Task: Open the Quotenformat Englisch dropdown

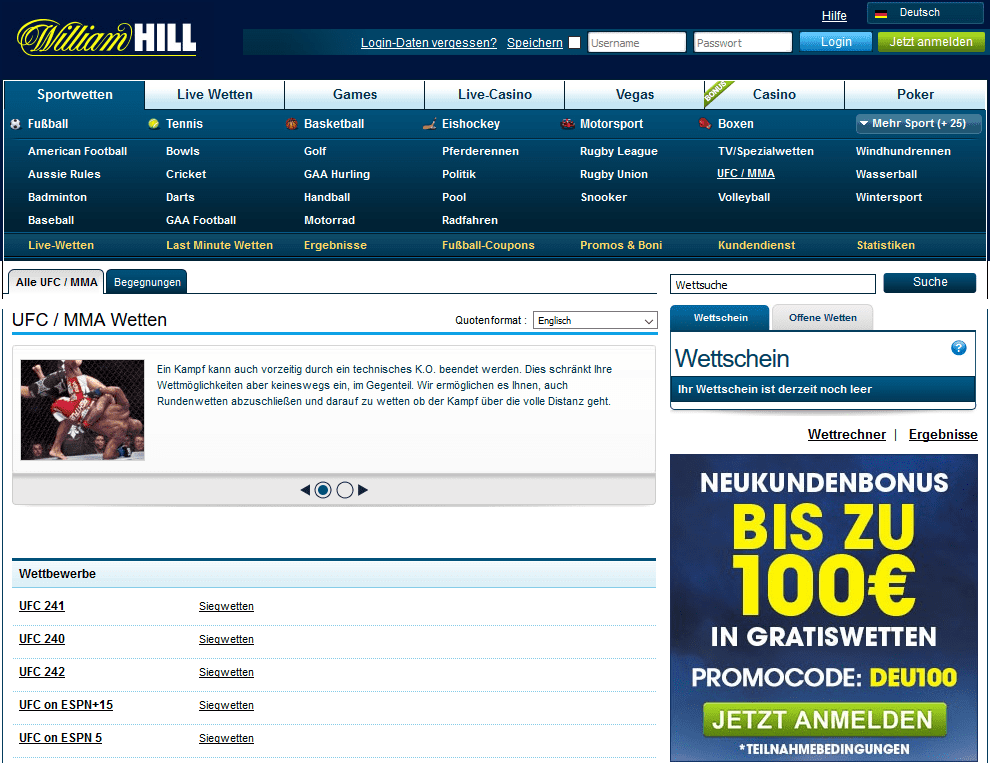Action: pos(595,320)
